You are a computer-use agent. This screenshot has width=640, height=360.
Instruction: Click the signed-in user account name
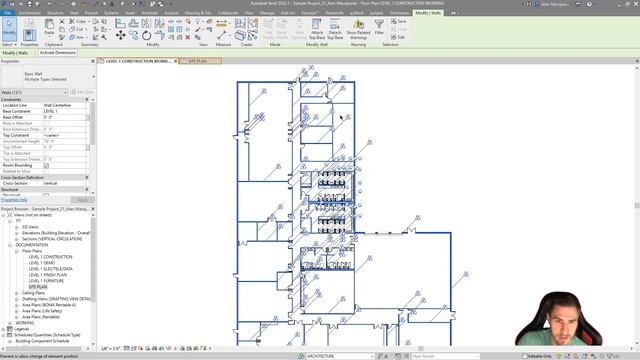(555, 4)
